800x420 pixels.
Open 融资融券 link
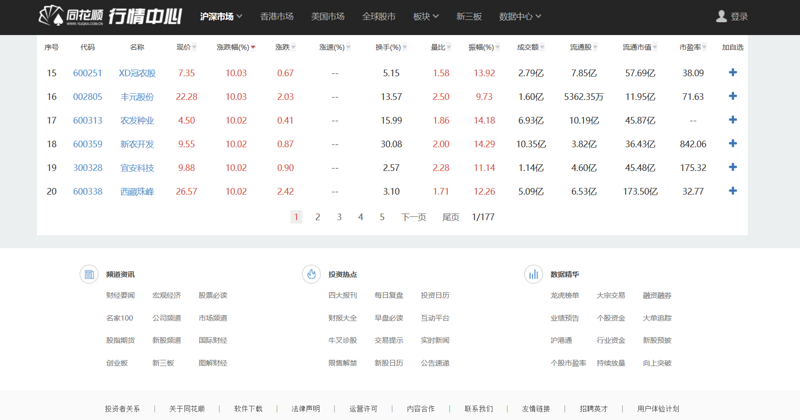pos(657,295)
